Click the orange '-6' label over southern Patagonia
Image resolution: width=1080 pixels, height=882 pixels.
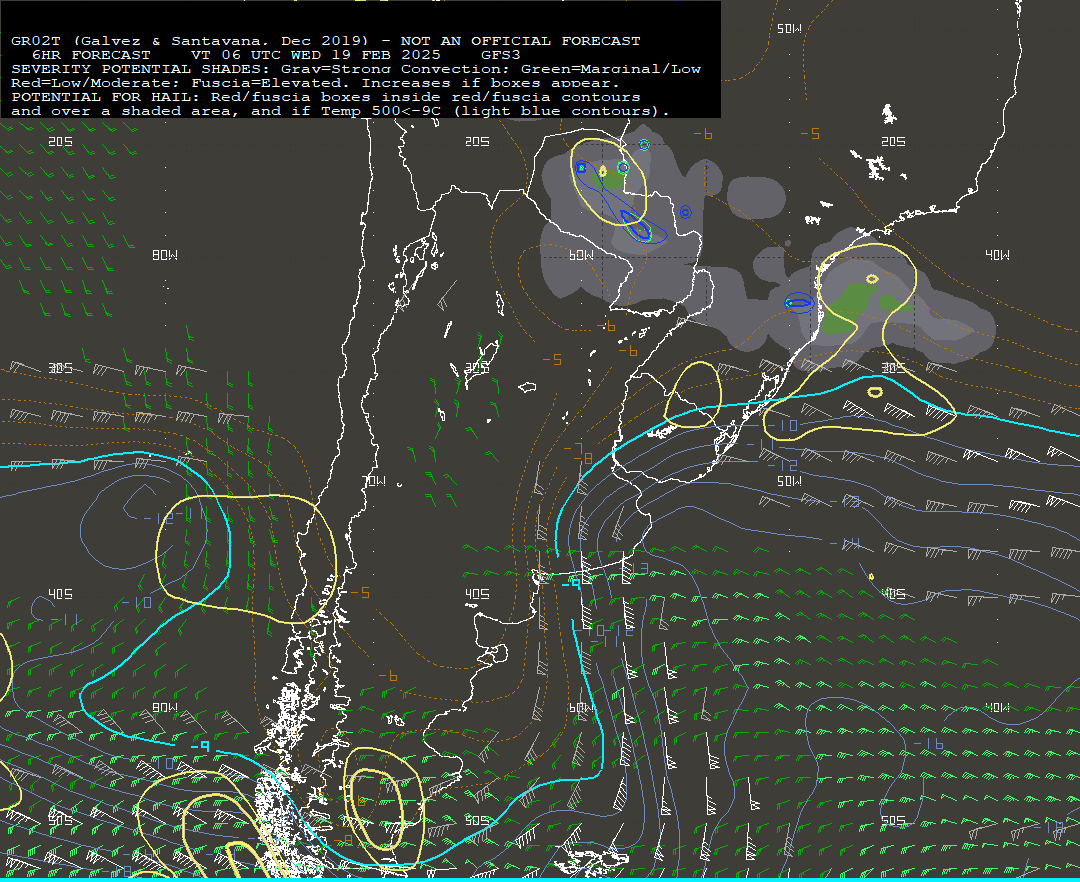point(388,676)
